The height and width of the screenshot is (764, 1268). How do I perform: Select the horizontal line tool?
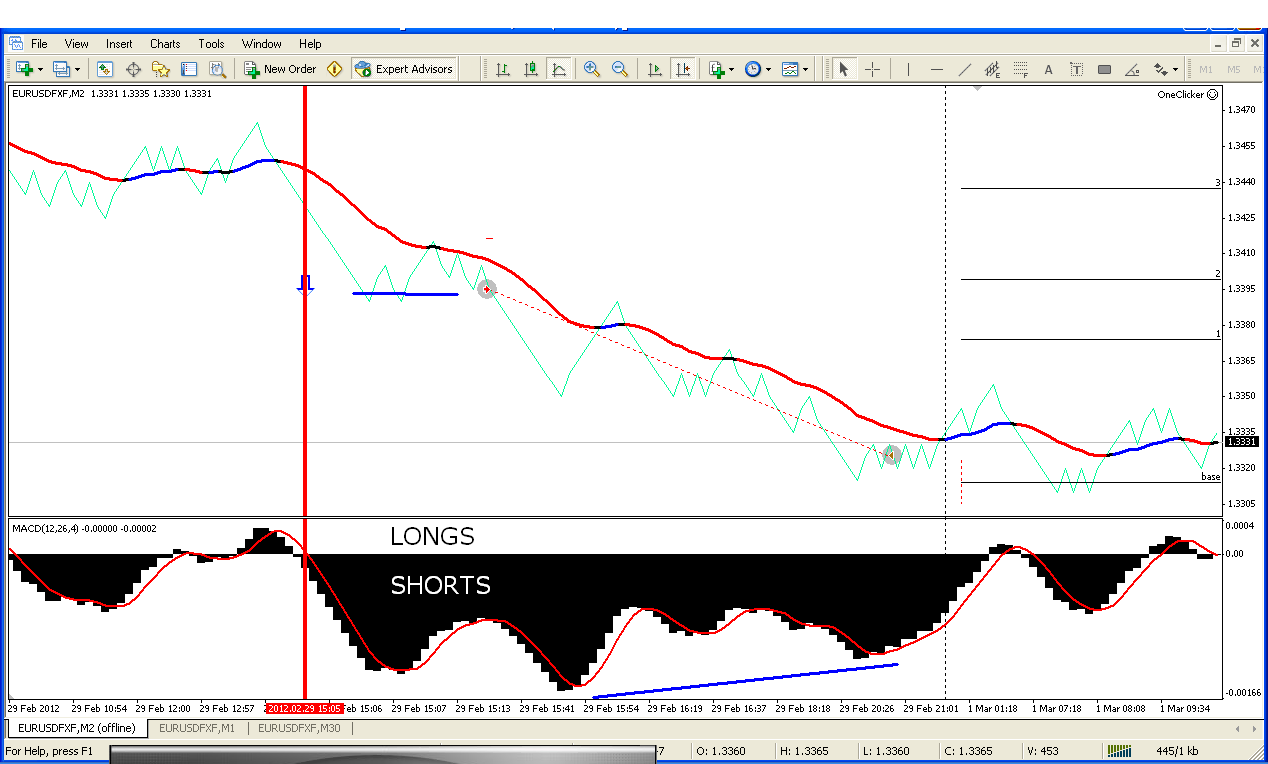pos(937,69)
